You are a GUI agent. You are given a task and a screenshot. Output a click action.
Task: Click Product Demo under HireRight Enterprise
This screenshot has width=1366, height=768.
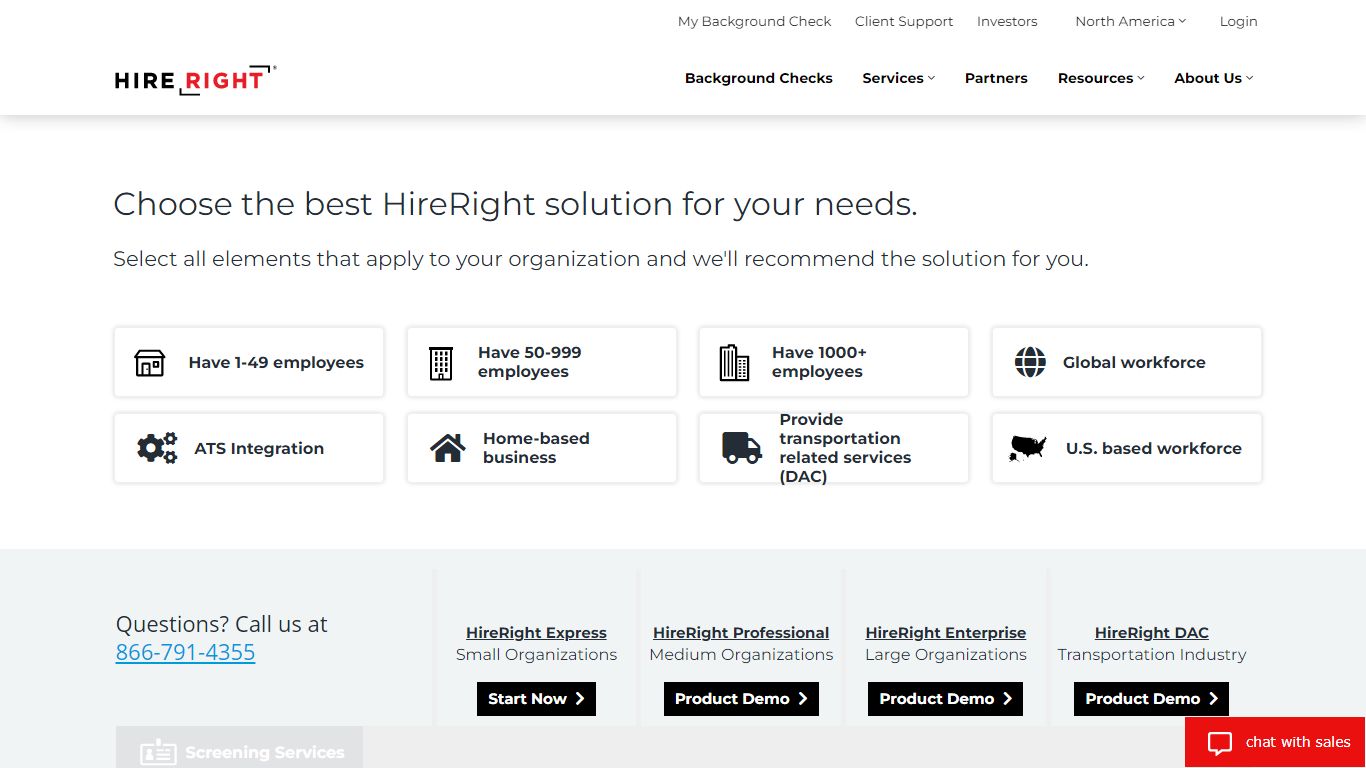tap(946, 699)
